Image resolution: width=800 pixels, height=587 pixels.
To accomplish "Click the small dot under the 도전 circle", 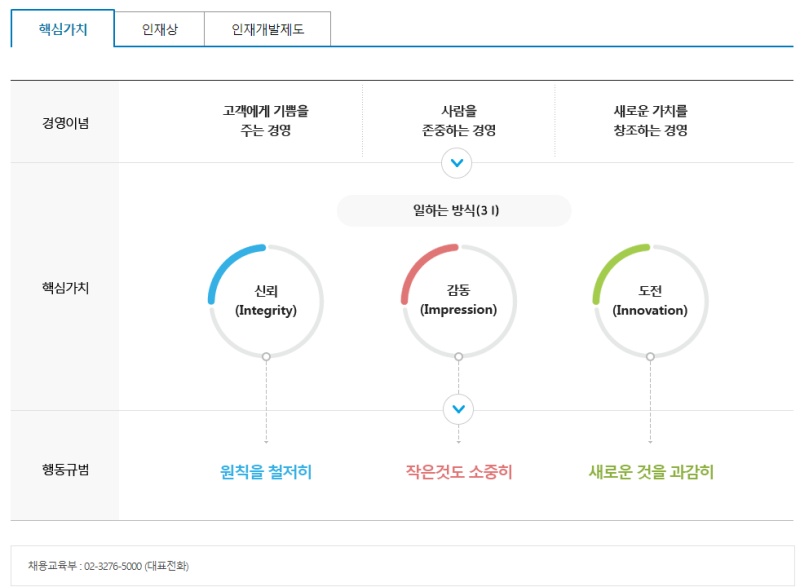I will (x=650, y=356).
